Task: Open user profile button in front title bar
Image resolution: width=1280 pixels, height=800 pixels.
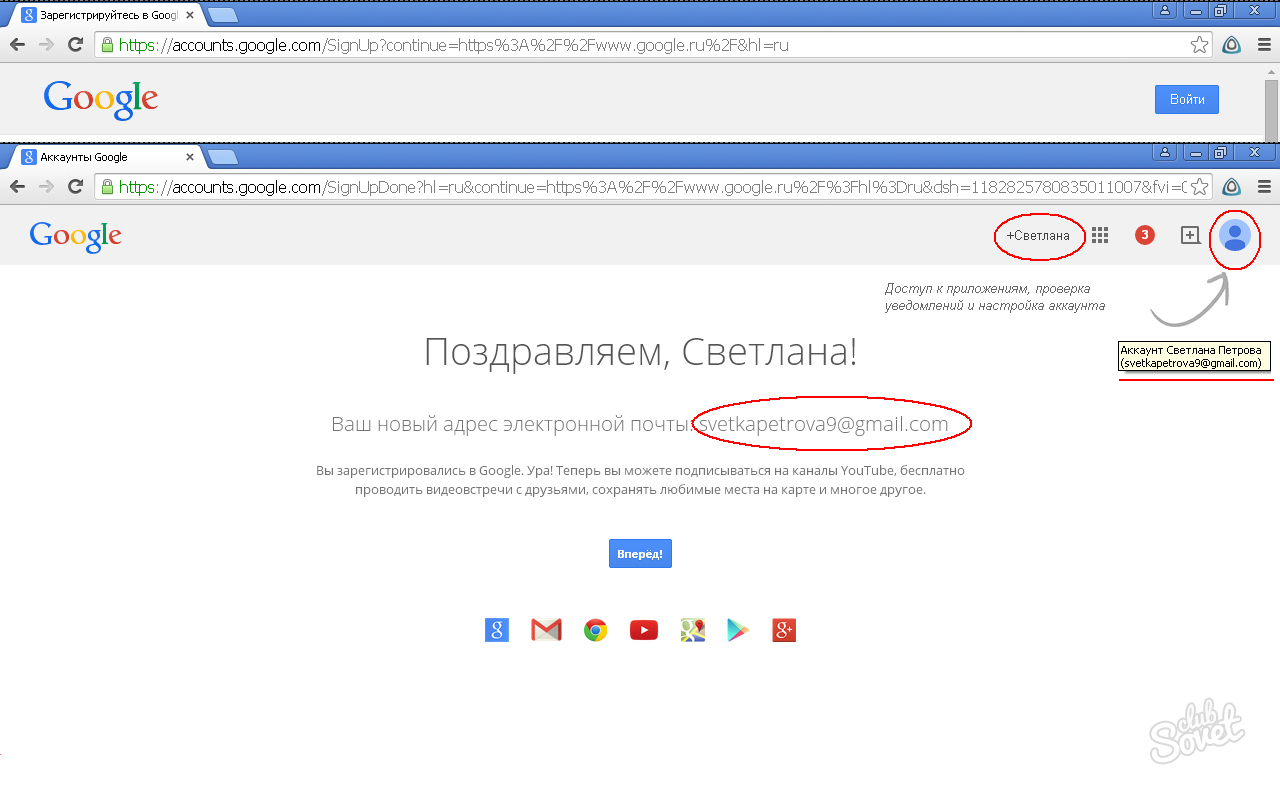Action: pyautogui.click(x=1164, y=152)
